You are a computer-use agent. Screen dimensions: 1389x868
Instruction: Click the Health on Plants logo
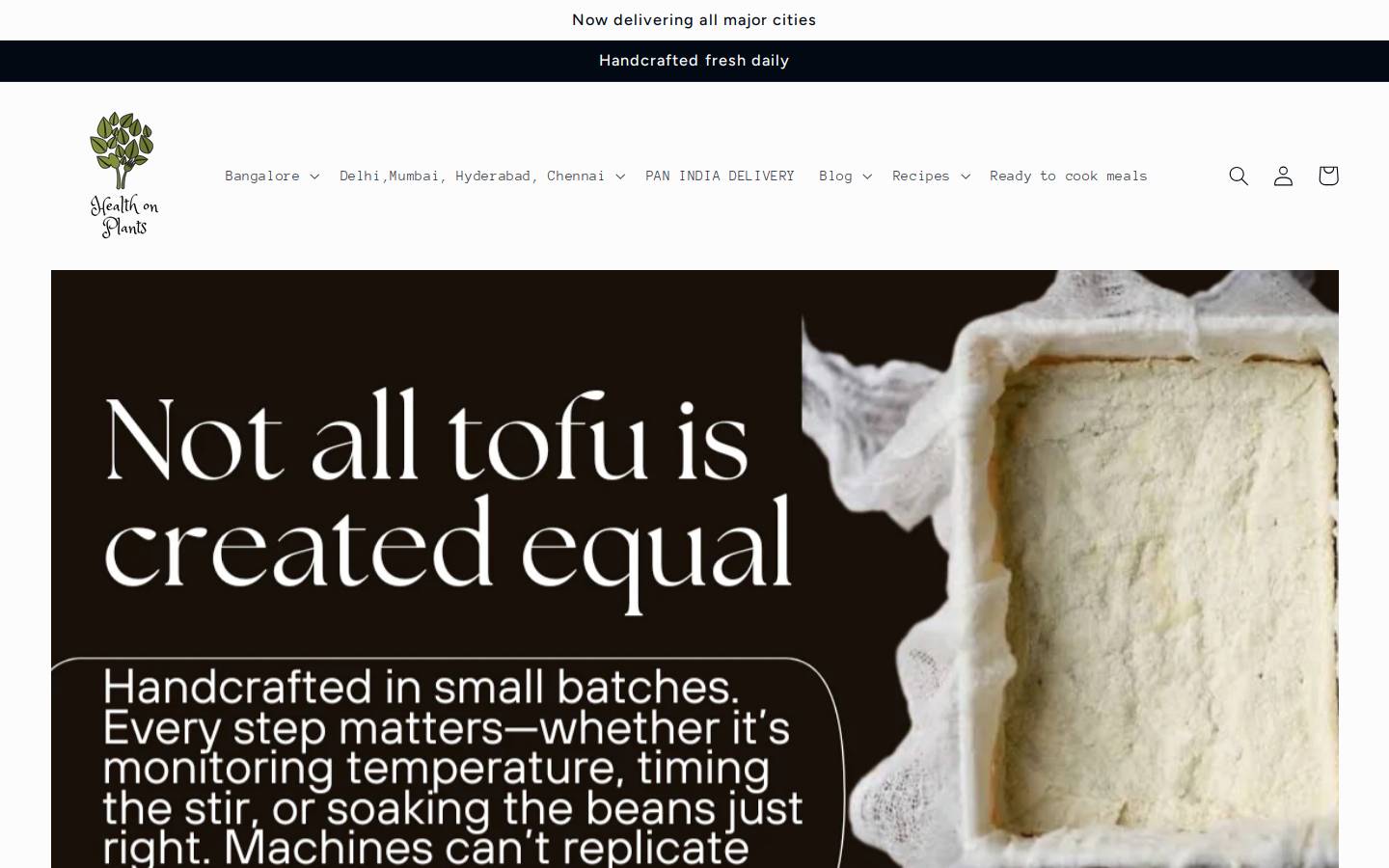(x=123, y=175)
